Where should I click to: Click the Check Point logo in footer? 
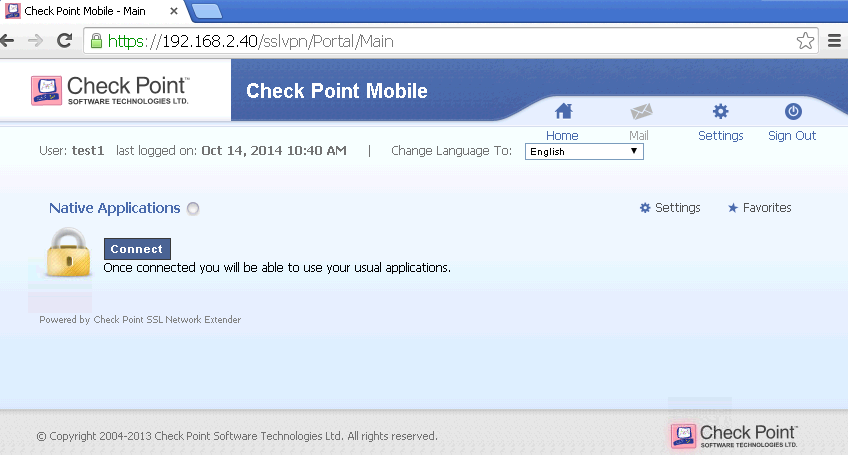tap(734, 436)
